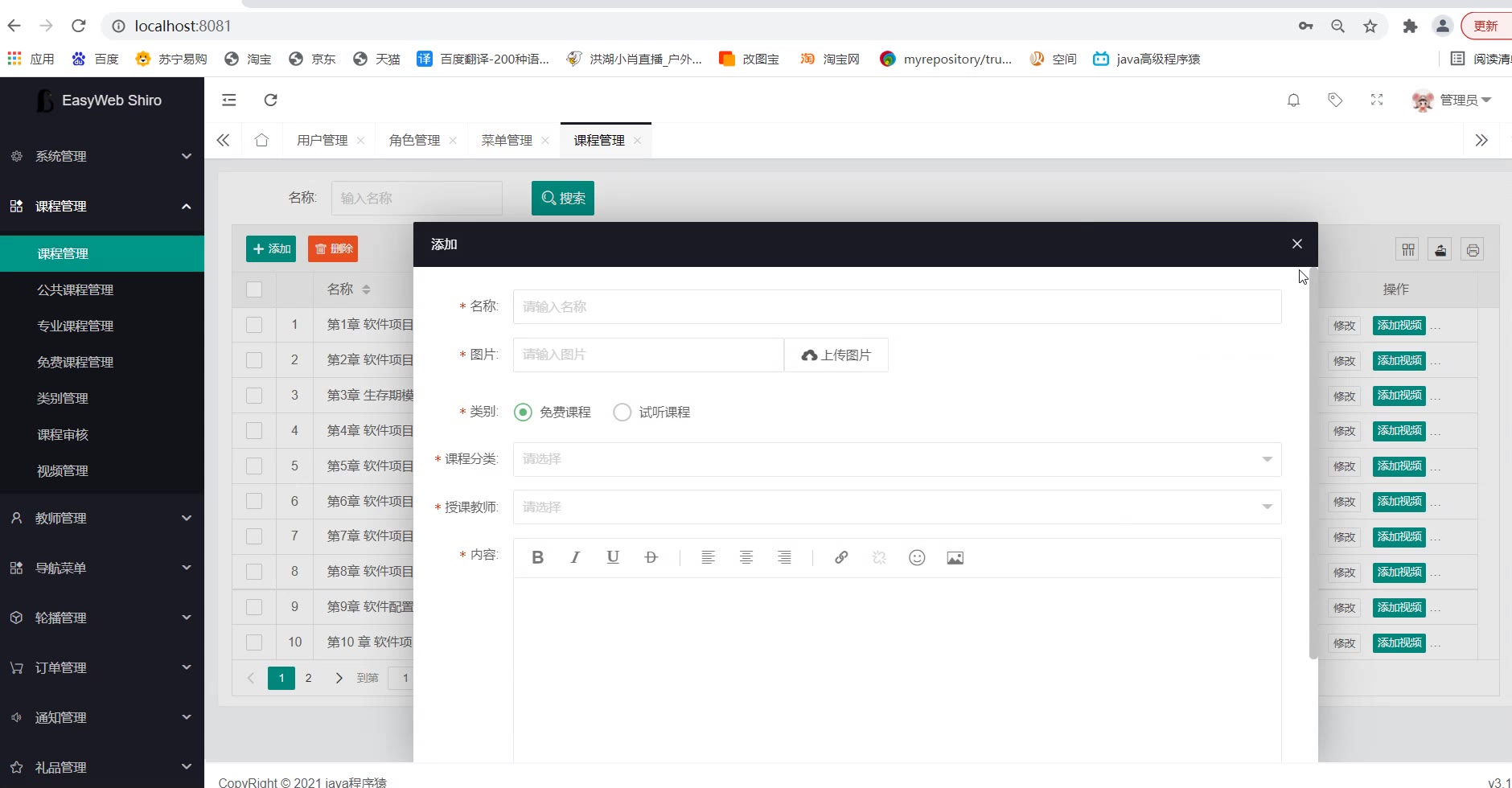Switch to 角色管理 tab
Screen dimensions: 1512x788
414,141
